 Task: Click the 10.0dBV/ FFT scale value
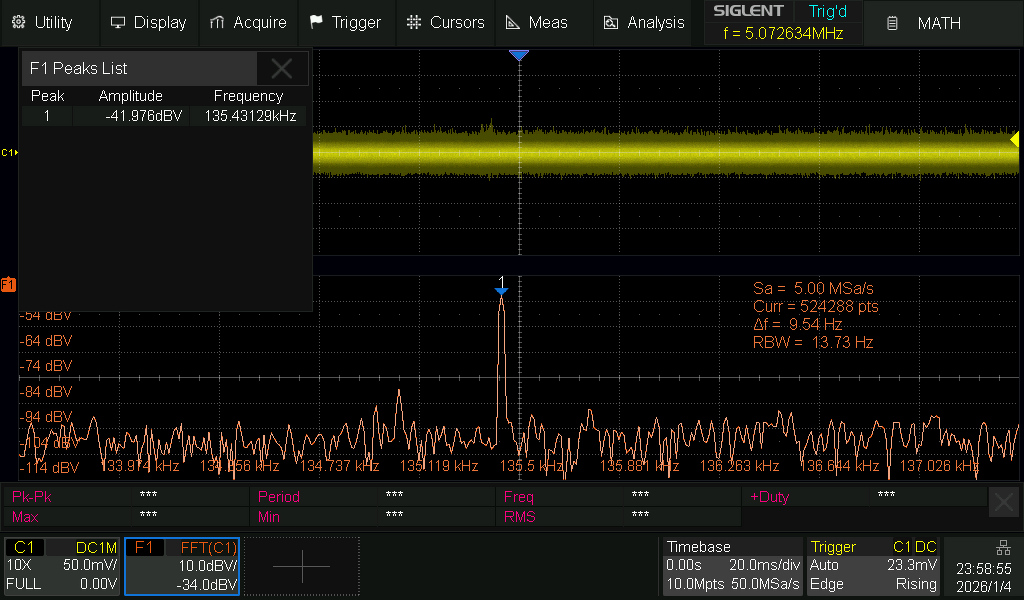pos(208,566)
